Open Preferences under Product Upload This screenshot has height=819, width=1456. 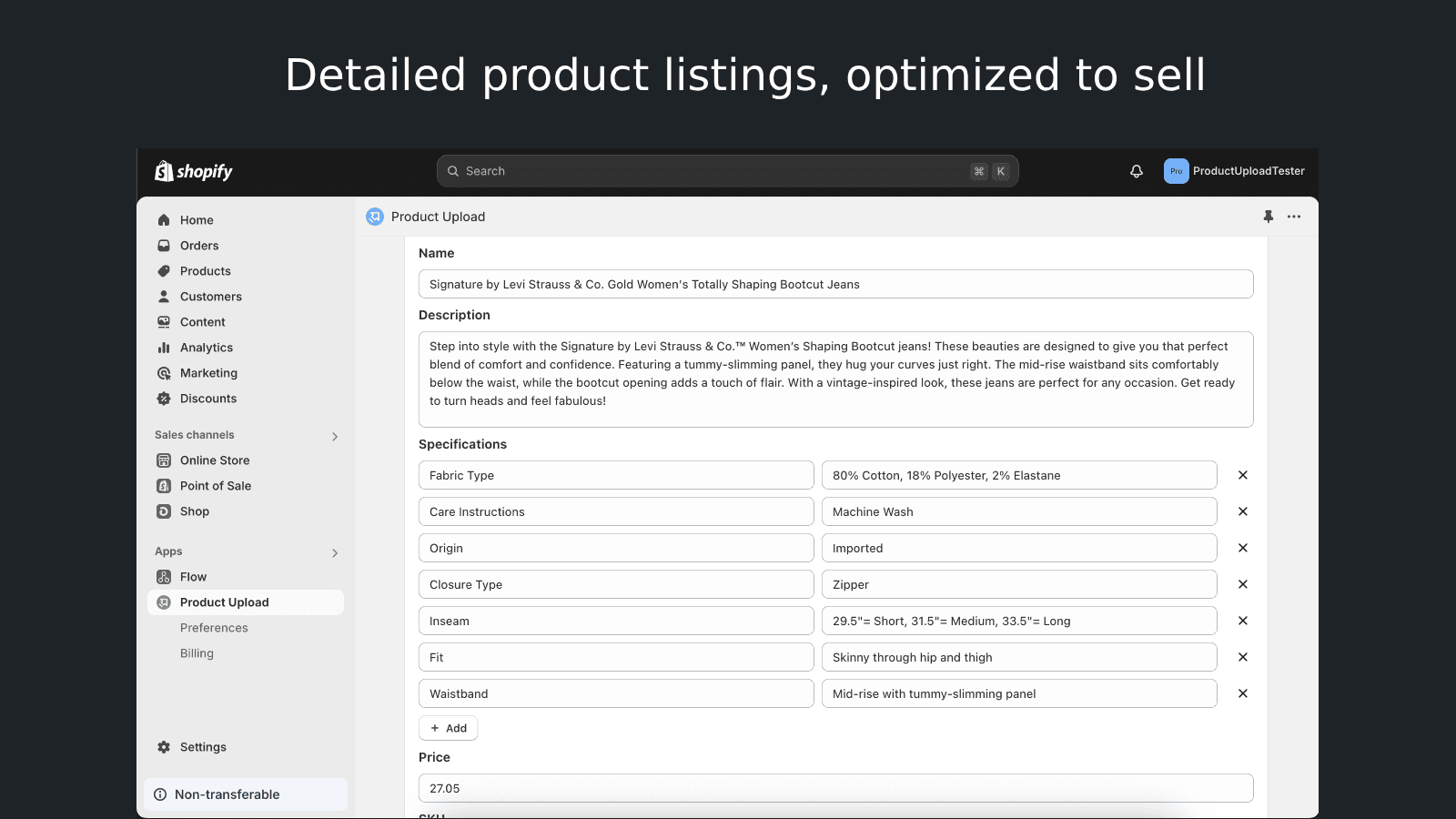(214, 628)
